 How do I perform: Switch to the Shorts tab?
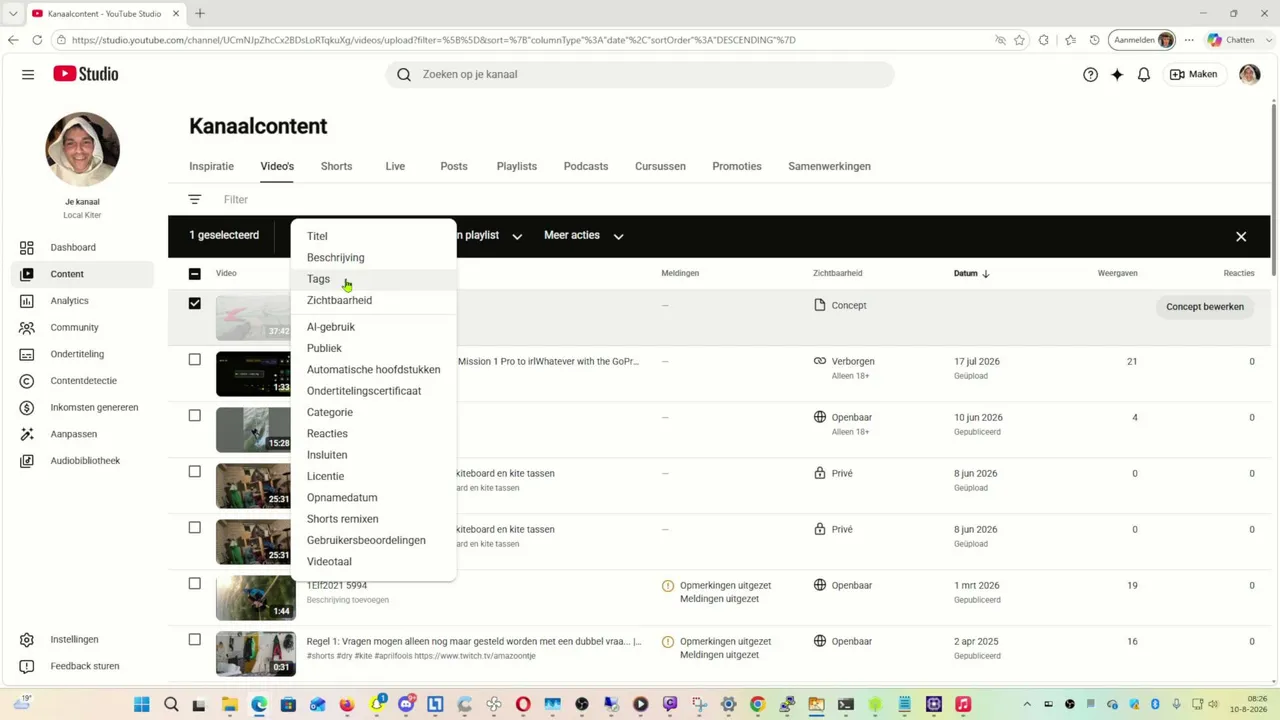[x=336, y=166]
